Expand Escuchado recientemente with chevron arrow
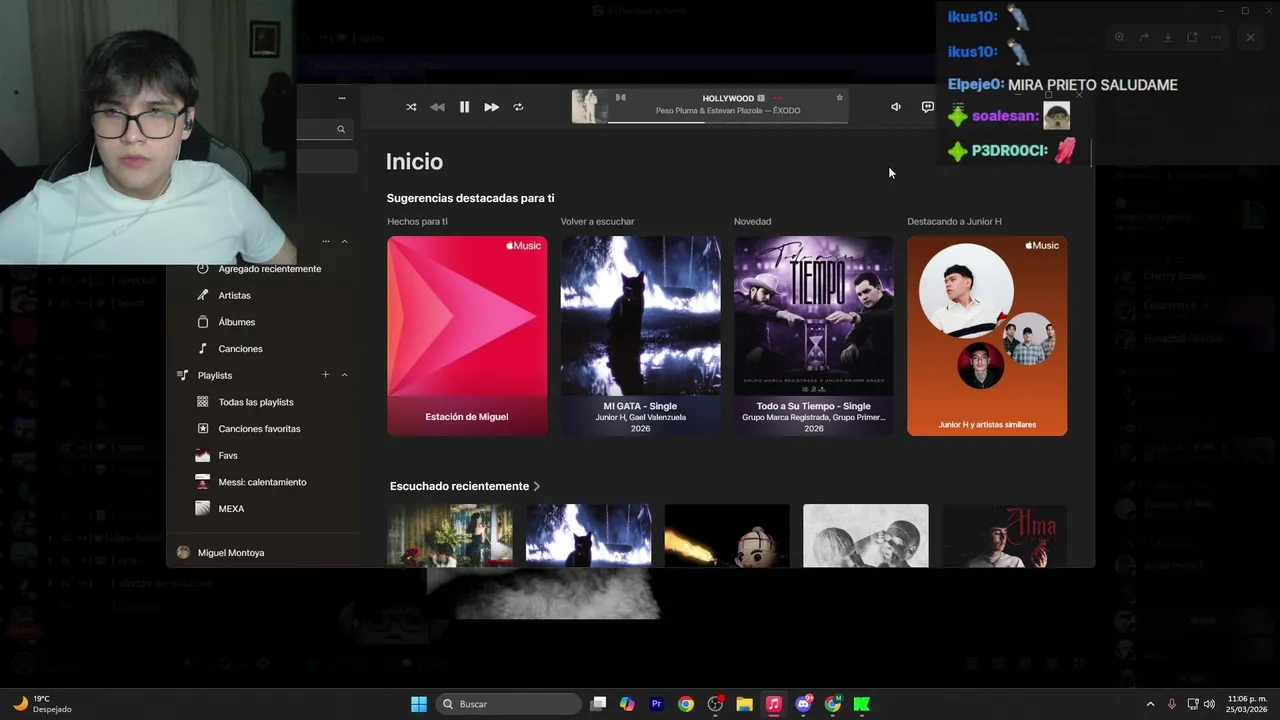The image size is (1280, 720). point(537,486)
